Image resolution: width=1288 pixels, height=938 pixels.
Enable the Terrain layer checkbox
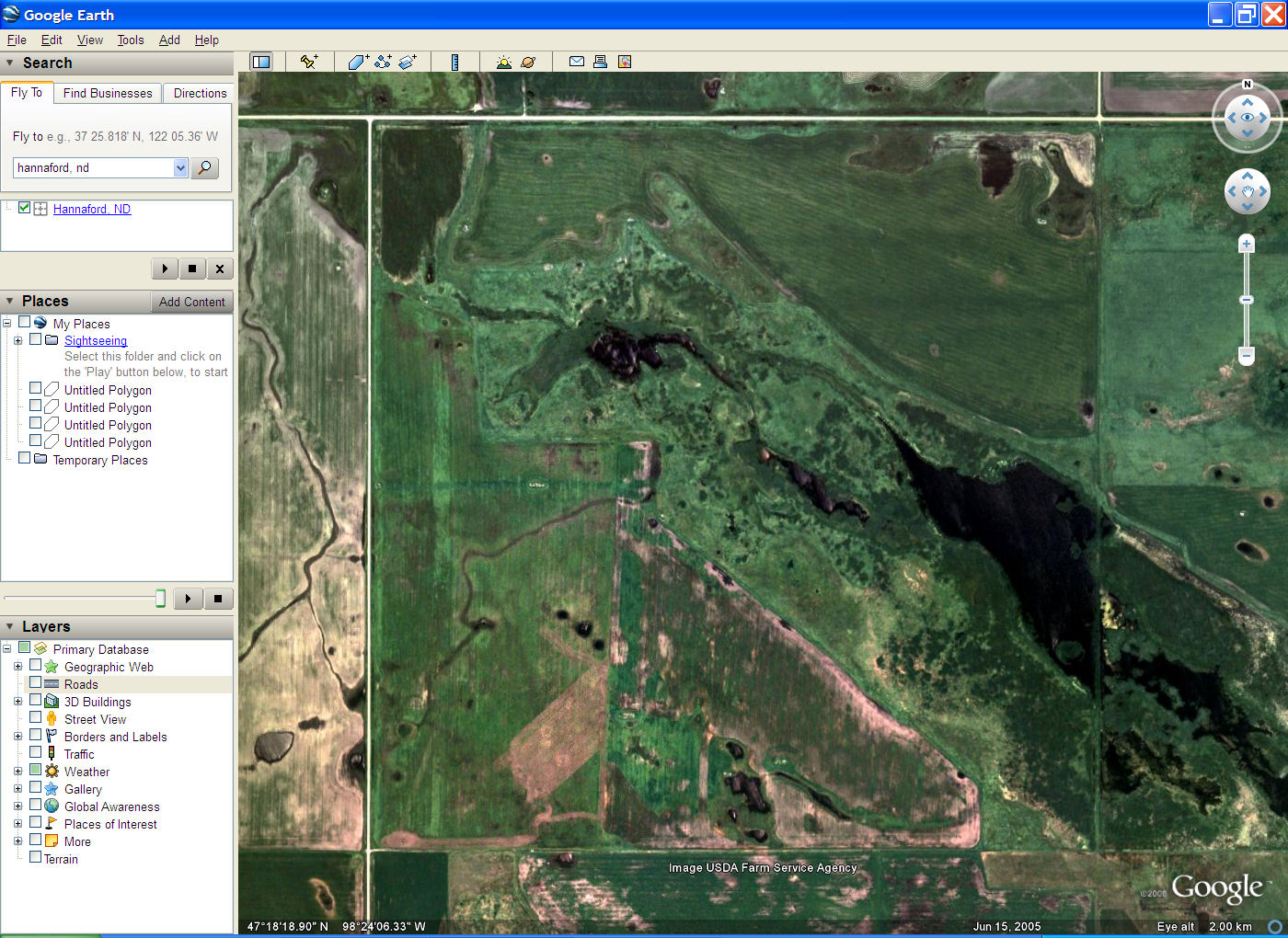[x=35, y=857]
